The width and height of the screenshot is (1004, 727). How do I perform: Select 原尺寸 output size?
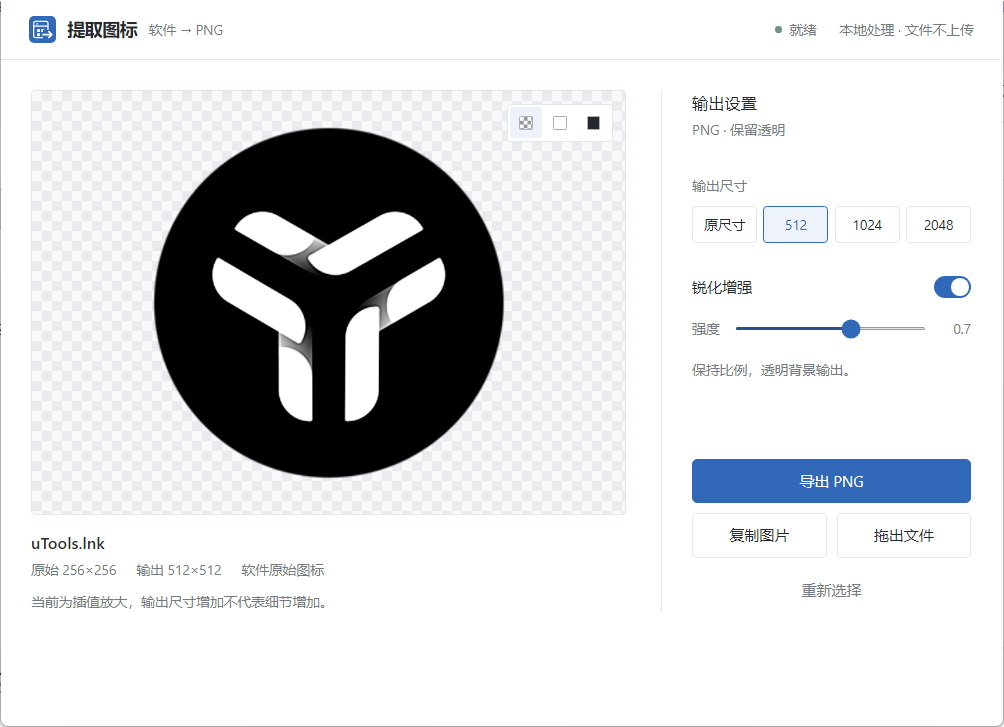pos(724,225)
